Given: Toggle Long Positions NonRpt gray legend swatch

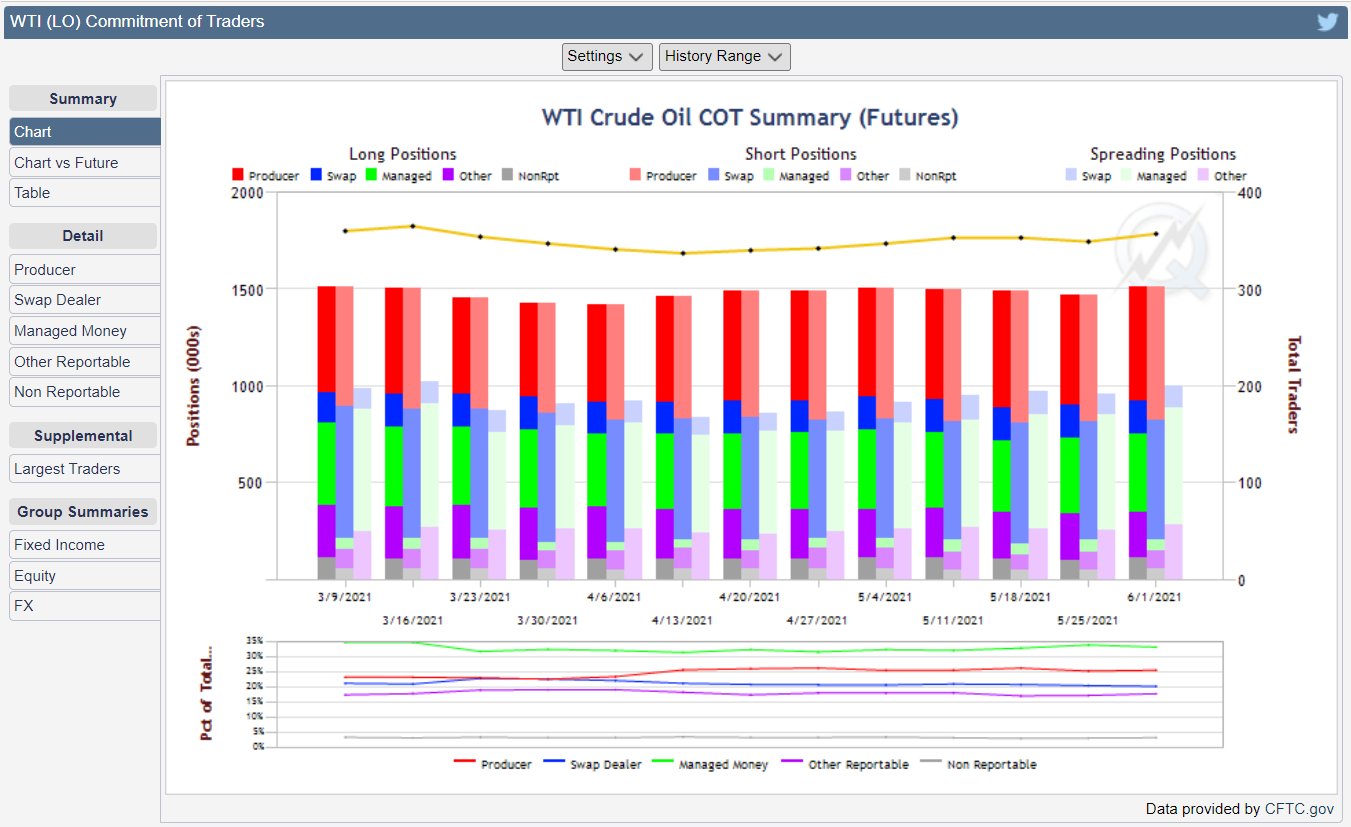Looking at the screenshot, I should pyautogui.click(x=507, y=176).
